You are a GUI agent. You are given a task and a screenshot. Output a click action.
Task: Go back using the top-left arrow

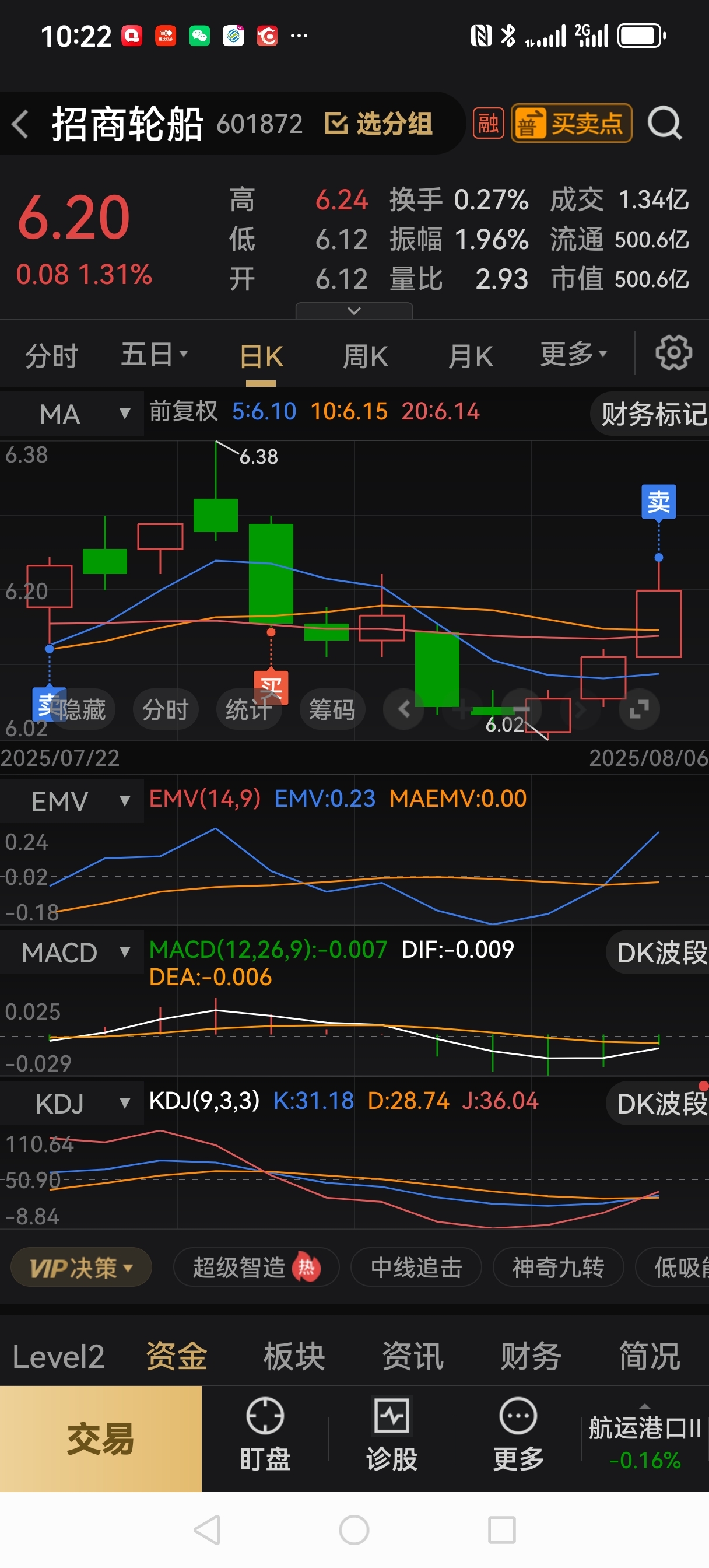20,124
